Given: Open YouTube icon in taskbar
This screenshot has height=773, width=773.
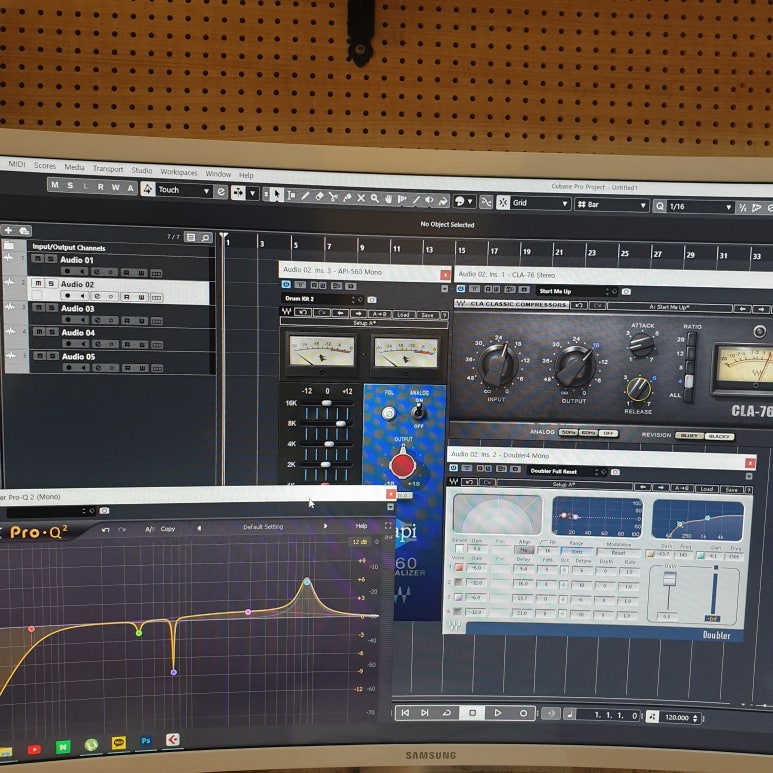Looking at the screenshot, I should point(34,749).
